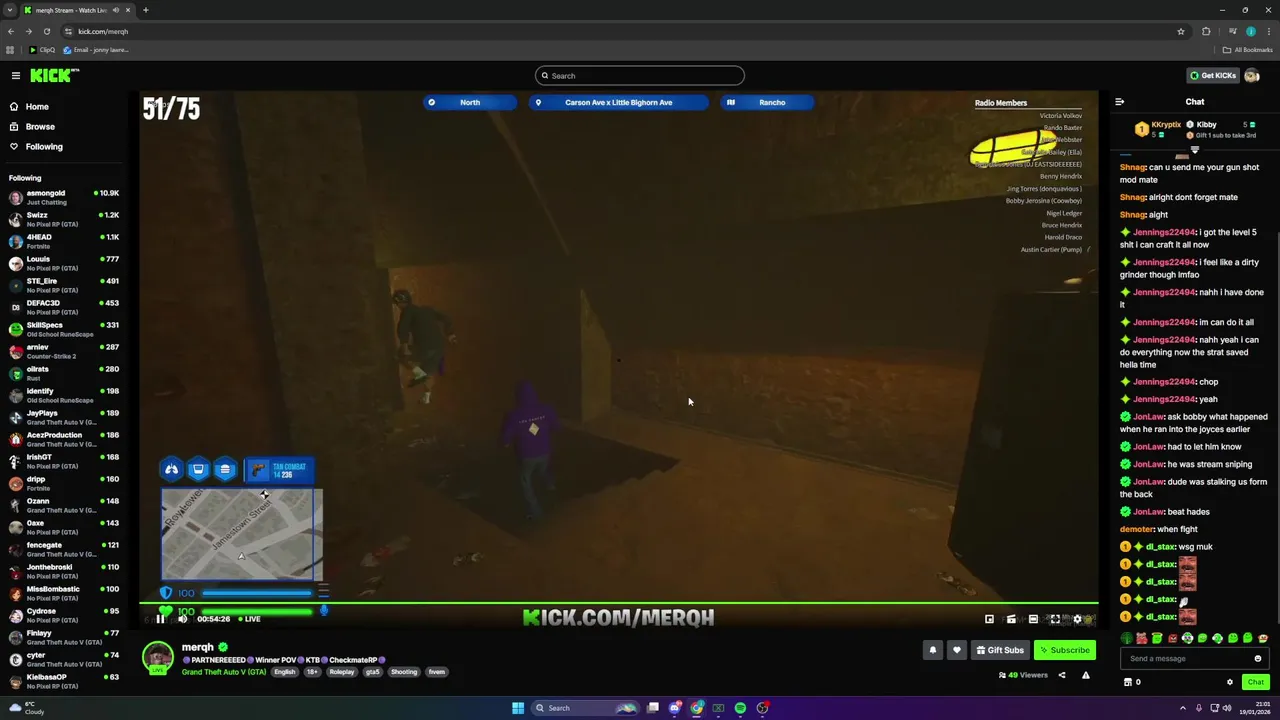
Task: Click the English language tag
Action: [x=285, y=672]
